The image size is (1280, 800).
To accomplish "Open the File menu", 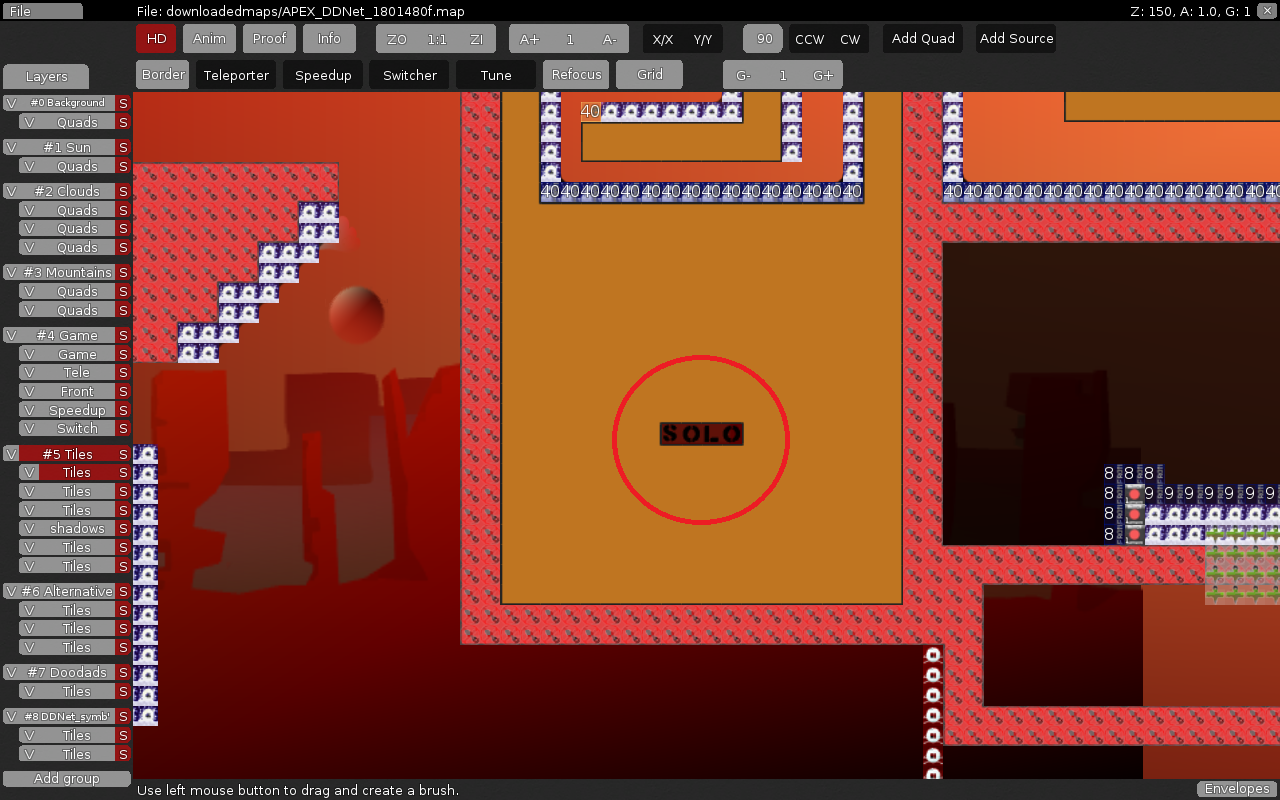I will pyautogui.click(x=42, y=11).
